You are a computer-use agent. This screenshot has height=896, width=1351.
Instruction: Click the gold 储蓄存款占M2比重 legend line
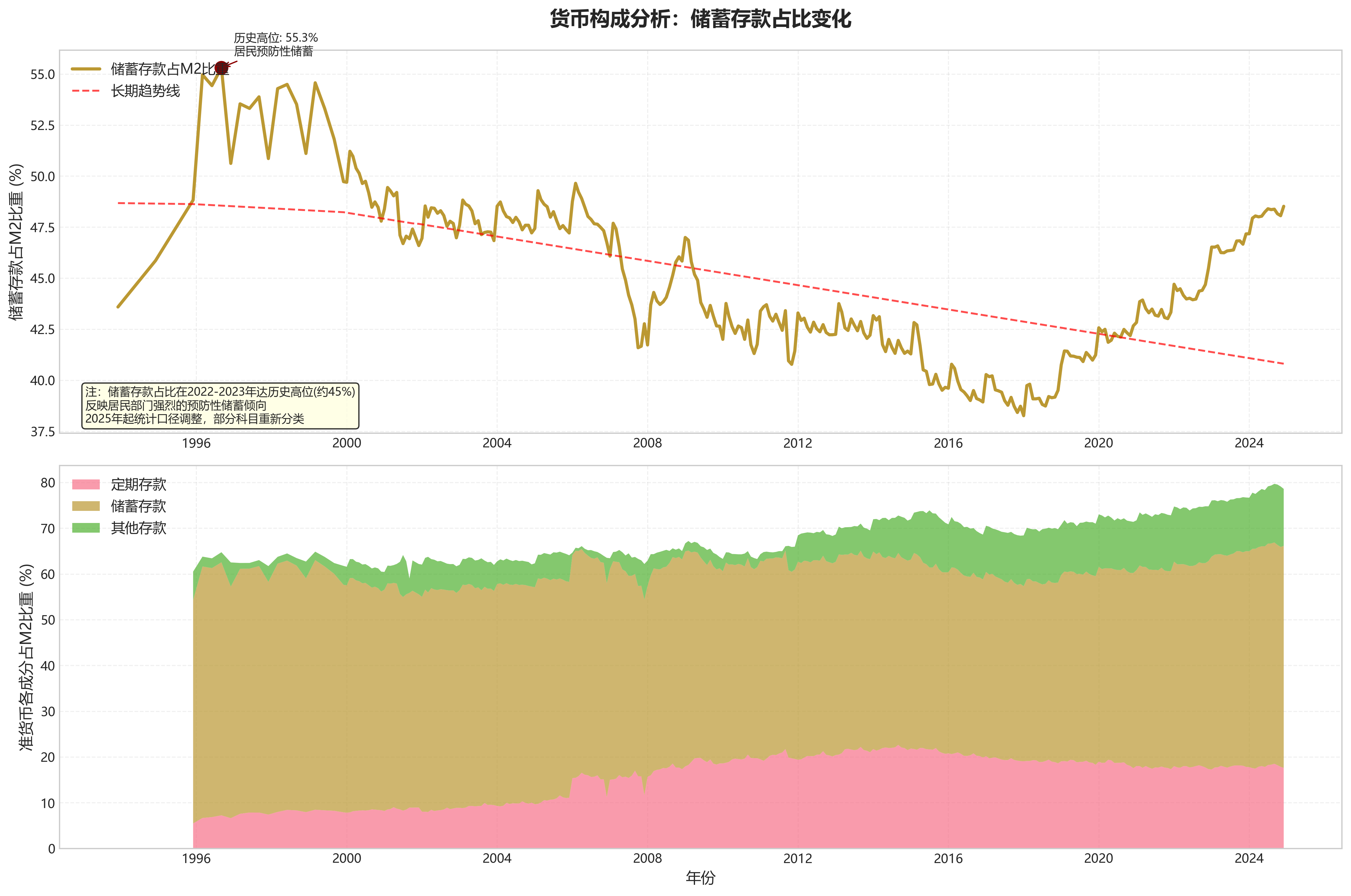pyautogui.click(x=86, y=69)
